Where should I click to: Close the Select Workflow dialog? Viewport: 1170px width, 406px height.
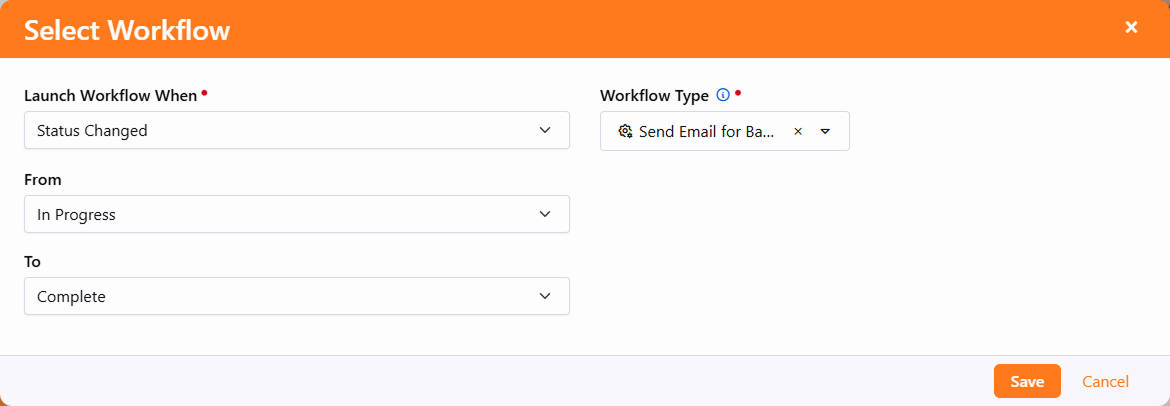coord(1131,28)
